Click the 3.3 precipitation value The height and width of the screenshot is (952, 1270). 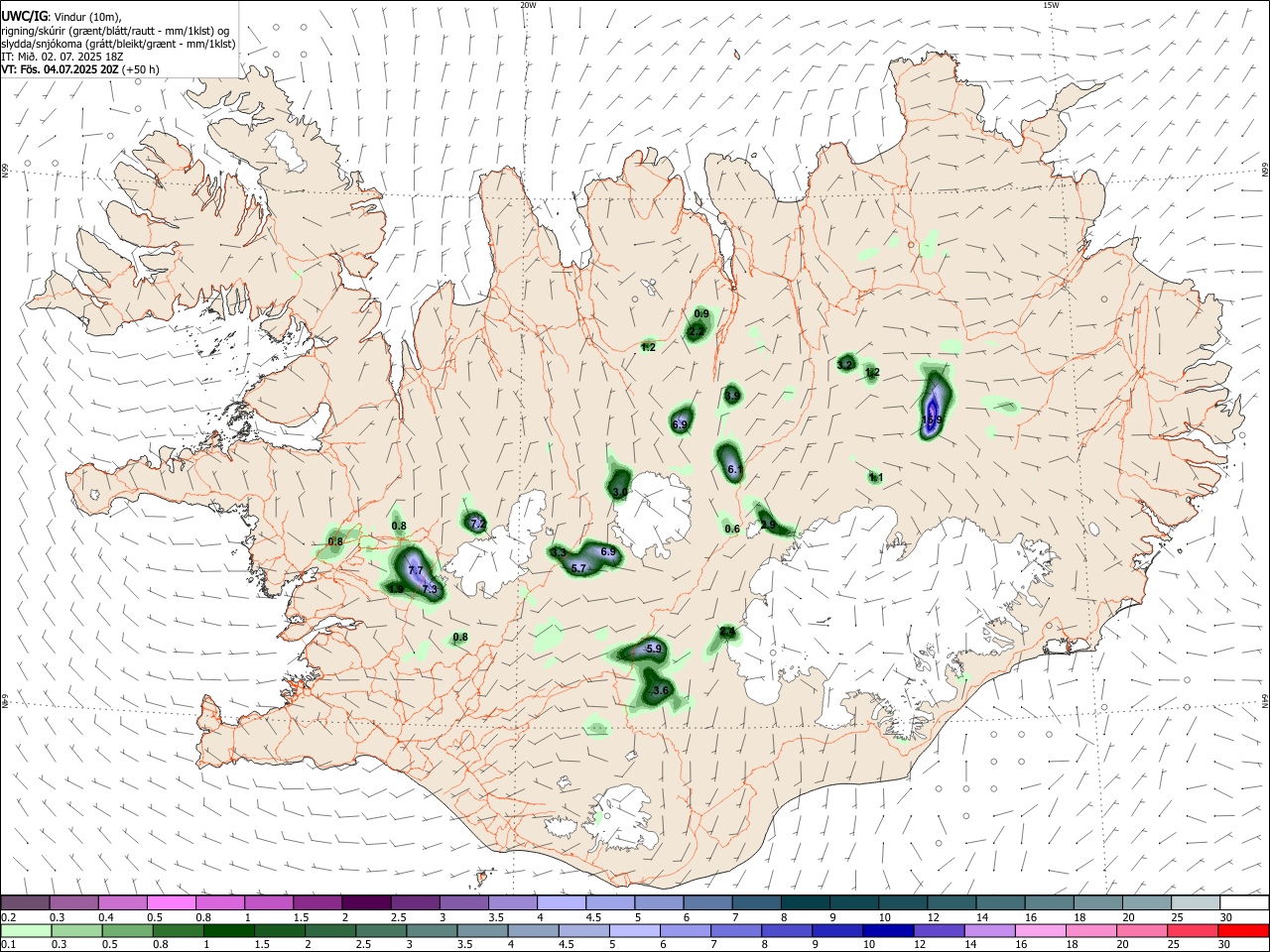click(x=559, y=552)
